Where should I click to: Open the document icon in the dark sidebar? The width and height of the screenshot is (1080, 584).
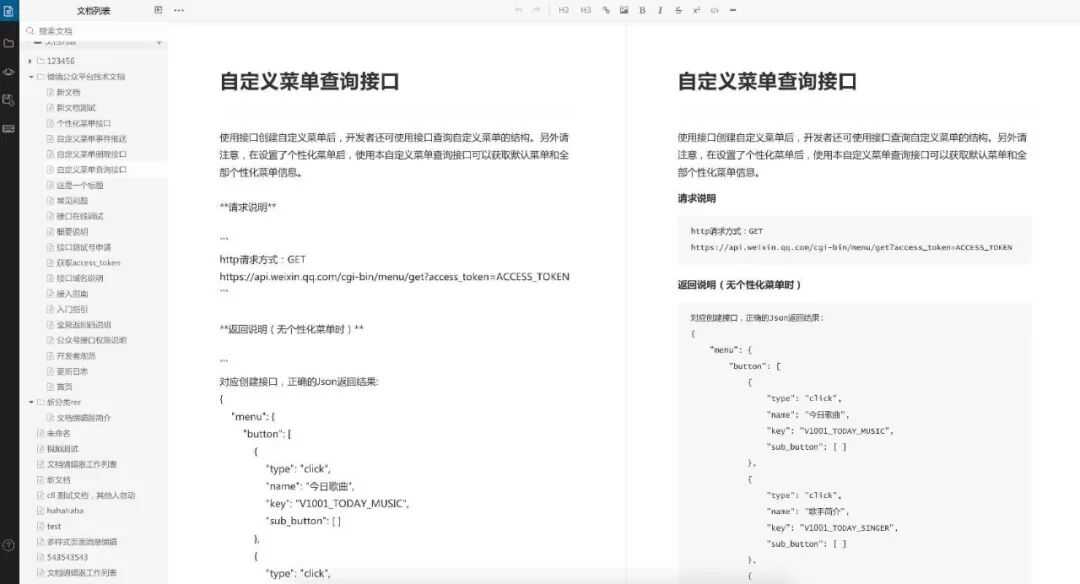8,11
